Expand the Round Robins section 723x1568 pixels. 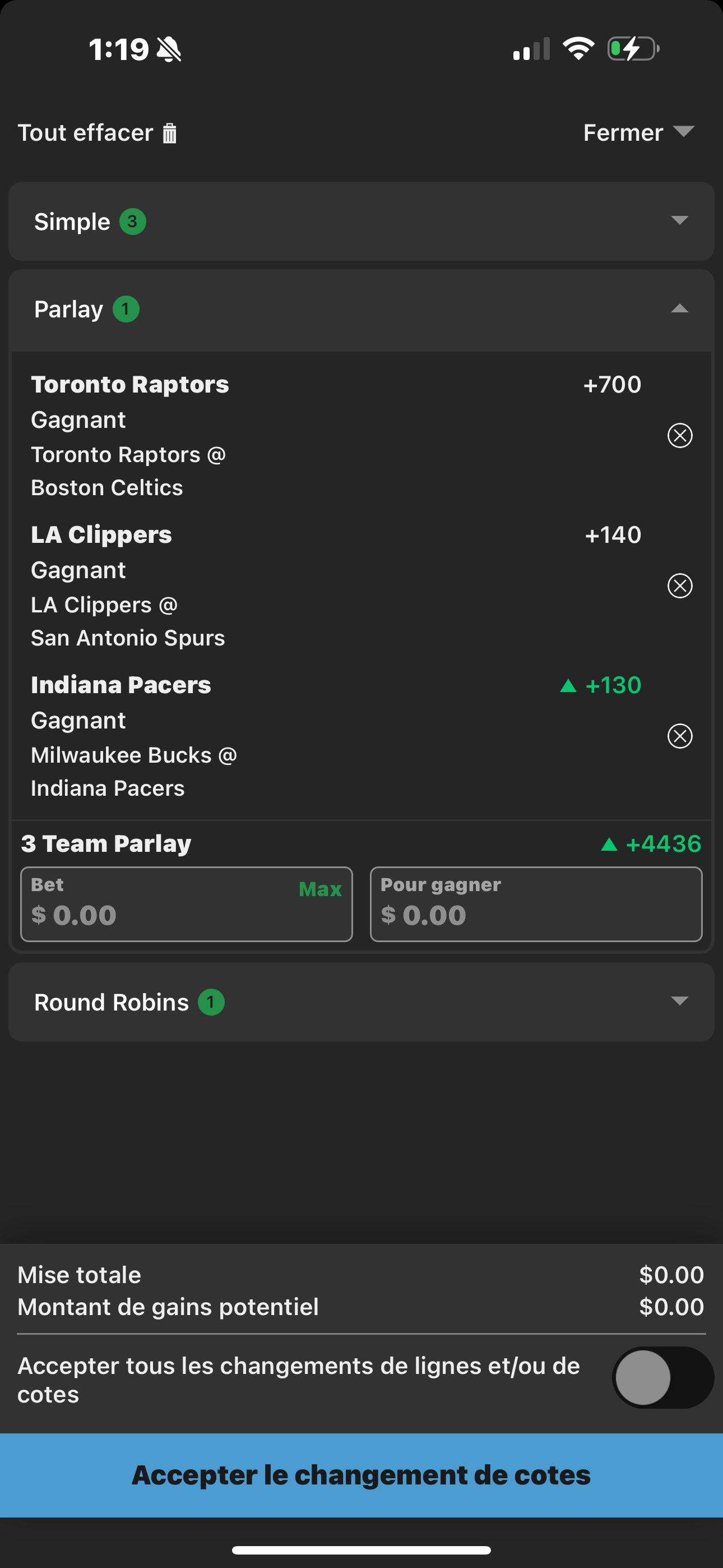679,1001
